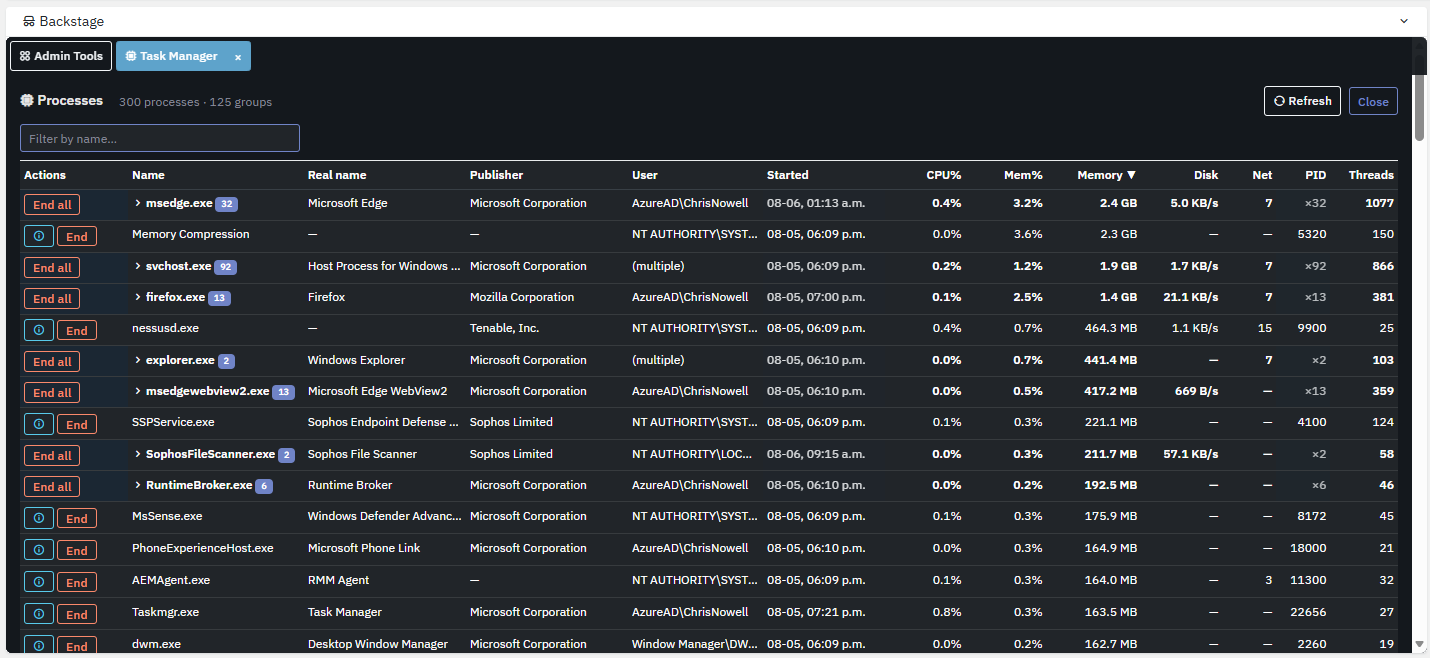The height and width of the screenshot is (658, 1430).
Task: Click the scrollbar down arrow
Action: [1419, 644]
